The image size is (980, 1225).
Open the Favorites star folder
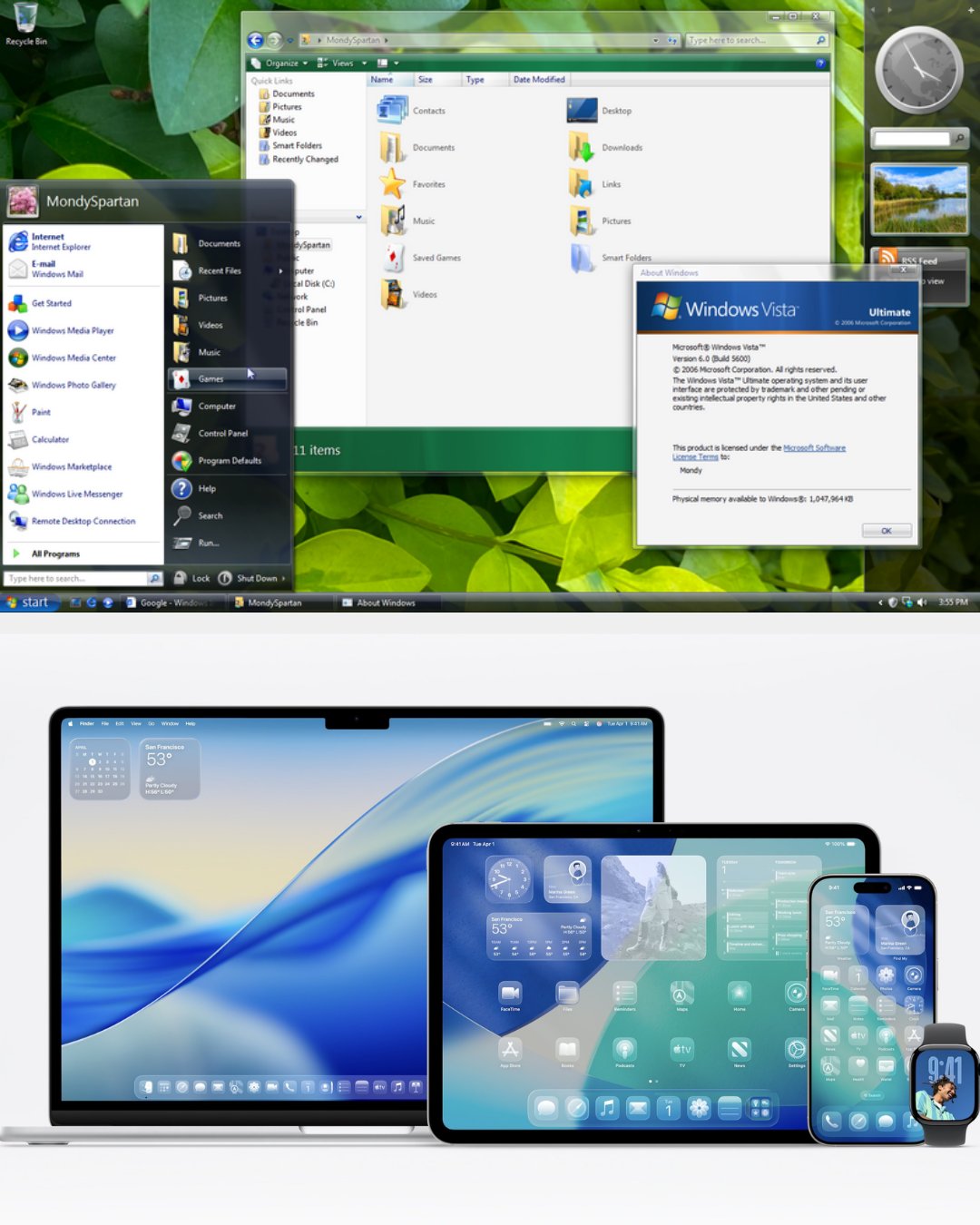pyautogui.click(x=411, y=184)
